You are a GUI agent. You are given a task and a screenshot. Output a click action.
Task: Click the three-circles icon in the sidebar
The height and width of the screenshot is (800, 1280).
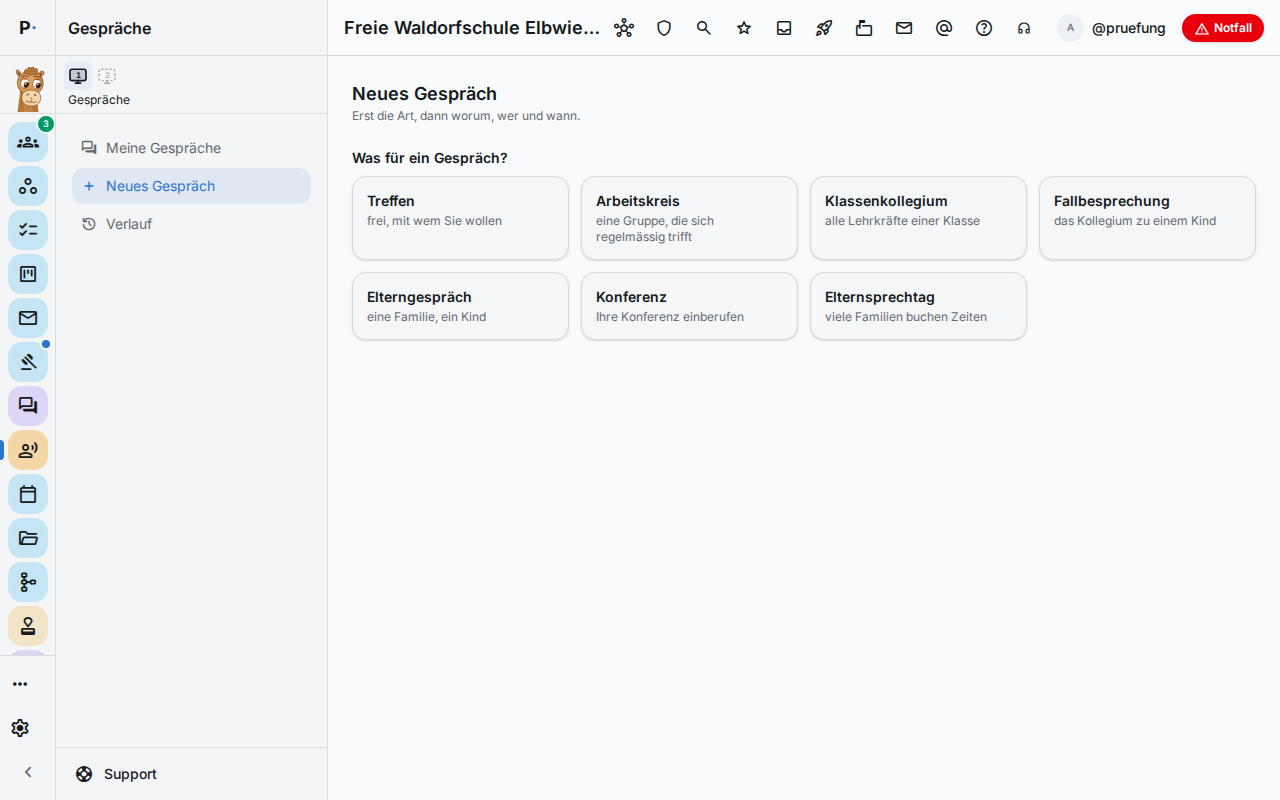pos(28,186)
